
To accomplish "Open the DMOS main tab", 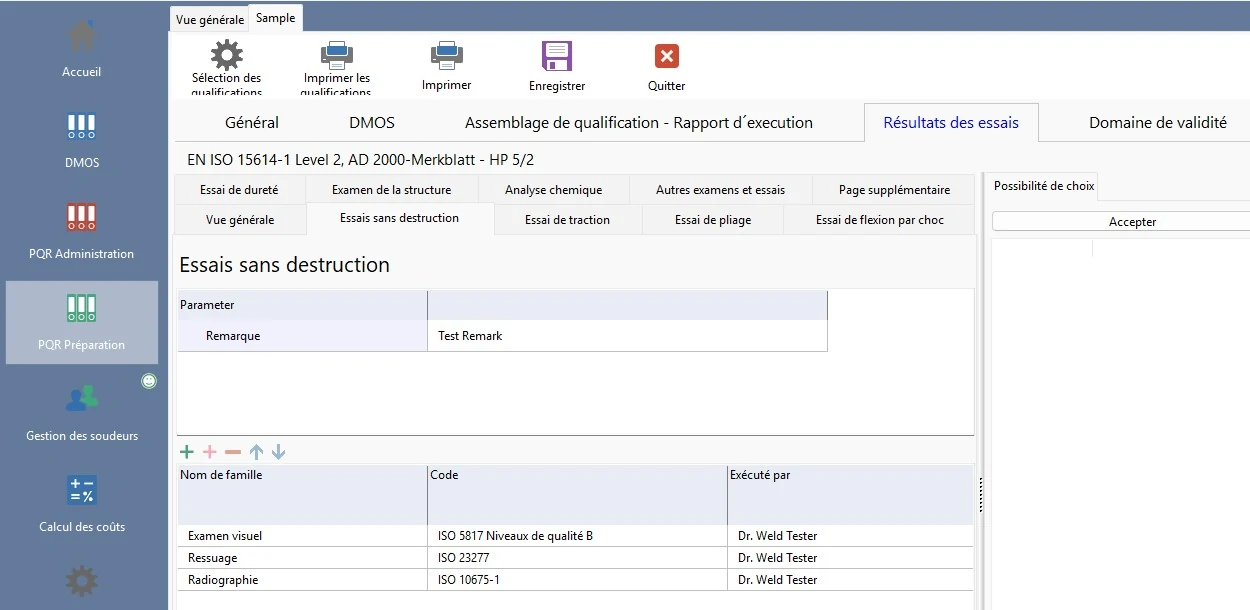I will [372, 123].
